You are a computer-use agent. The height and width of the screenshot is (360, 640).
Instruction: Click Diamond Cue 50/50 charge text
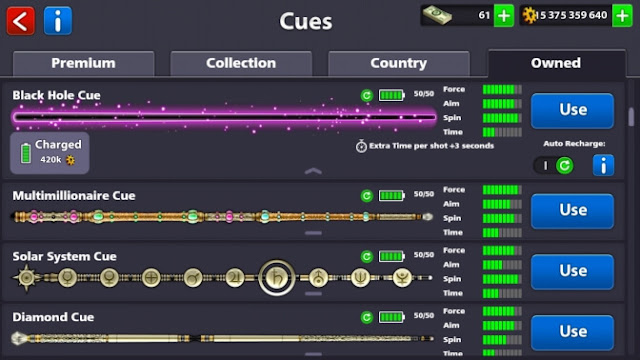coord(424,316)
